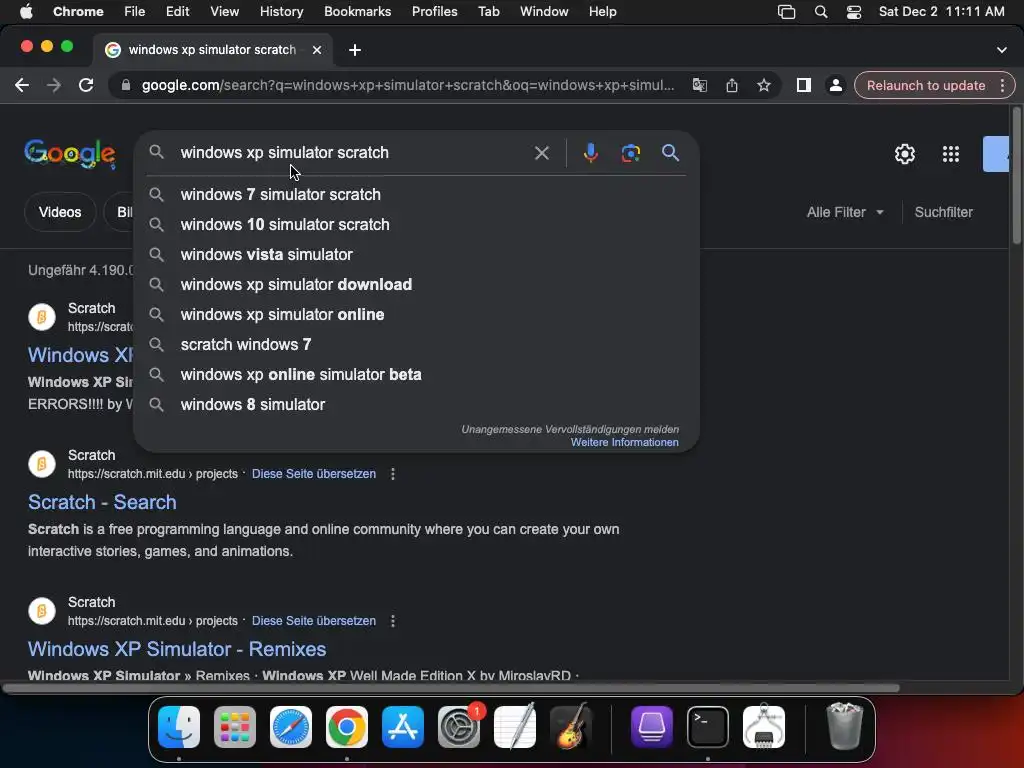Click the Chrome address bar URL
Screen dimensions: 1024x768
[408, 86]
